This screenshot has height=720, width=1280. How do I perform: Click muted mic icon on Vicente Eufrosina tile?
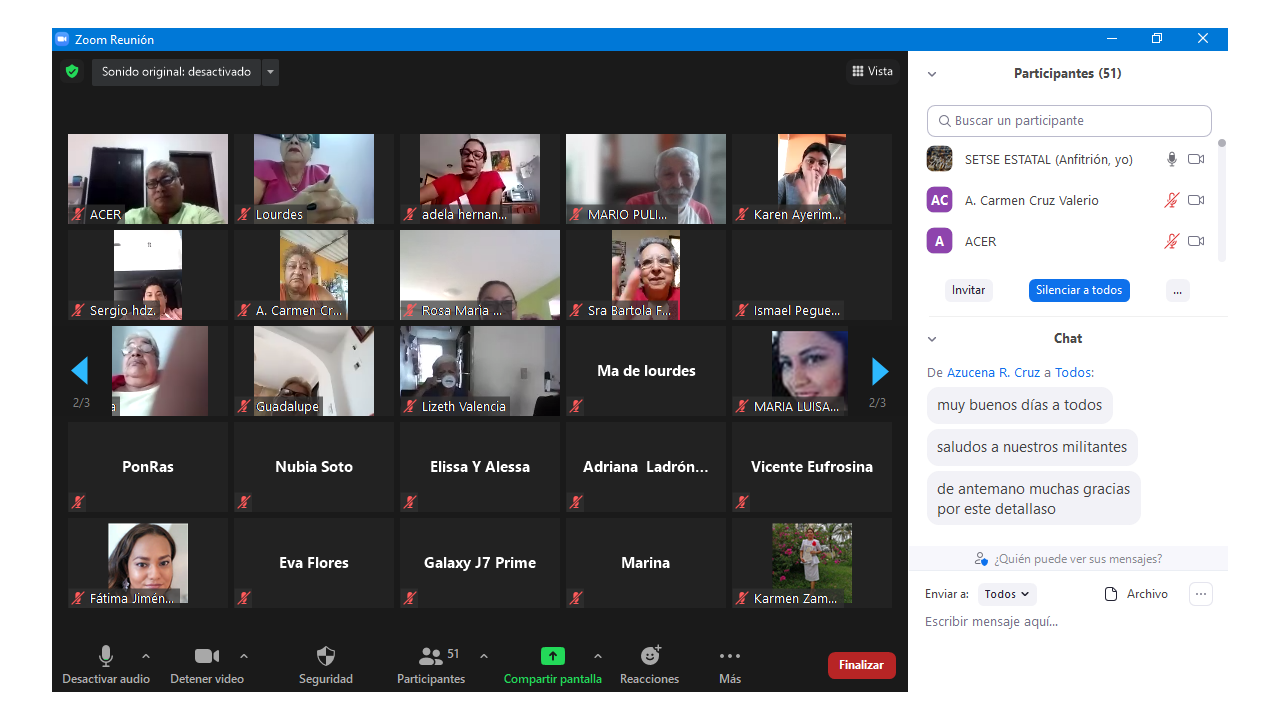point(741,502)
